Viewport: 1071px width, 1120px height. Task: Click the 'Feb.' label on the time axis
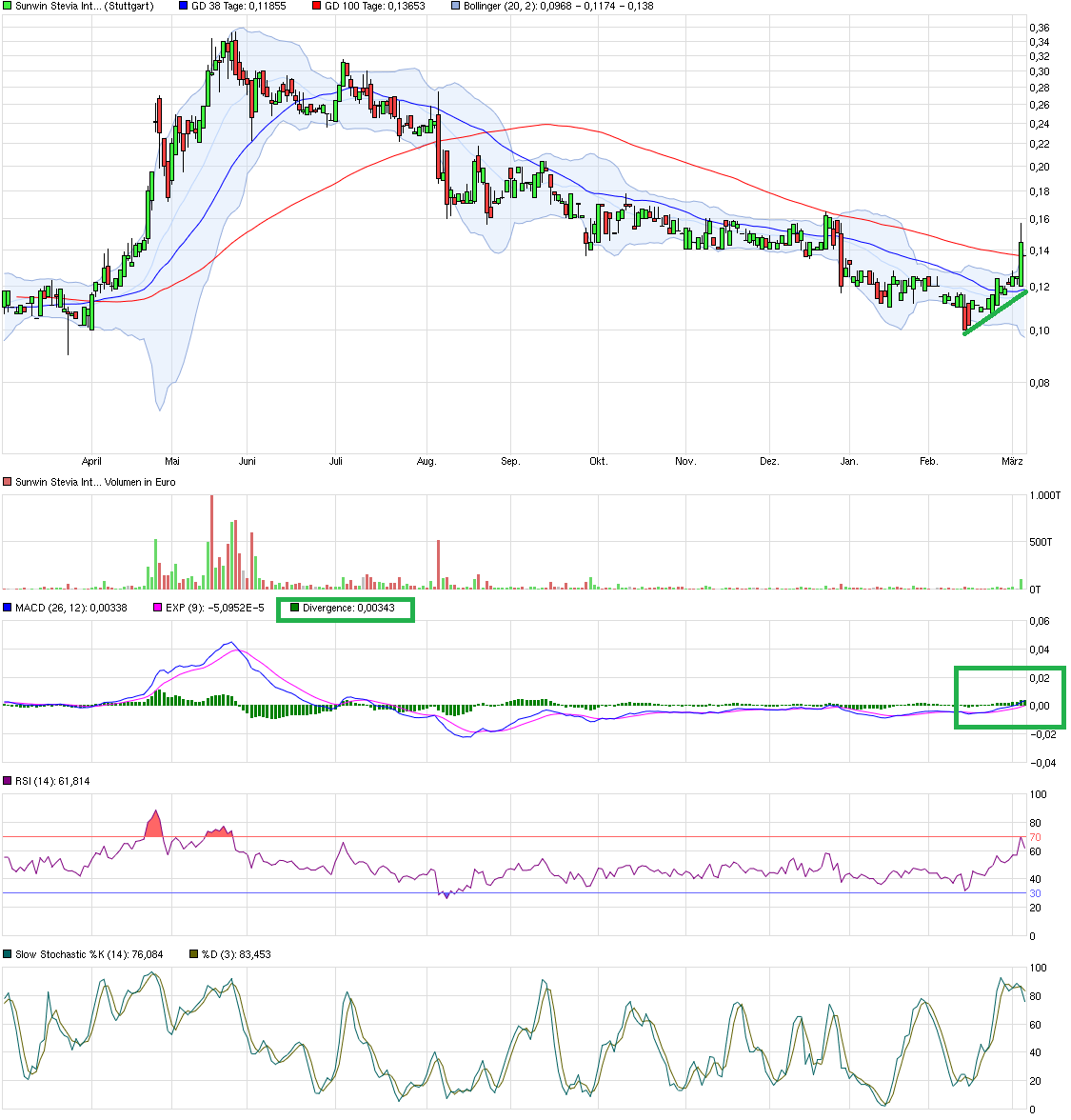coord(928,461)
